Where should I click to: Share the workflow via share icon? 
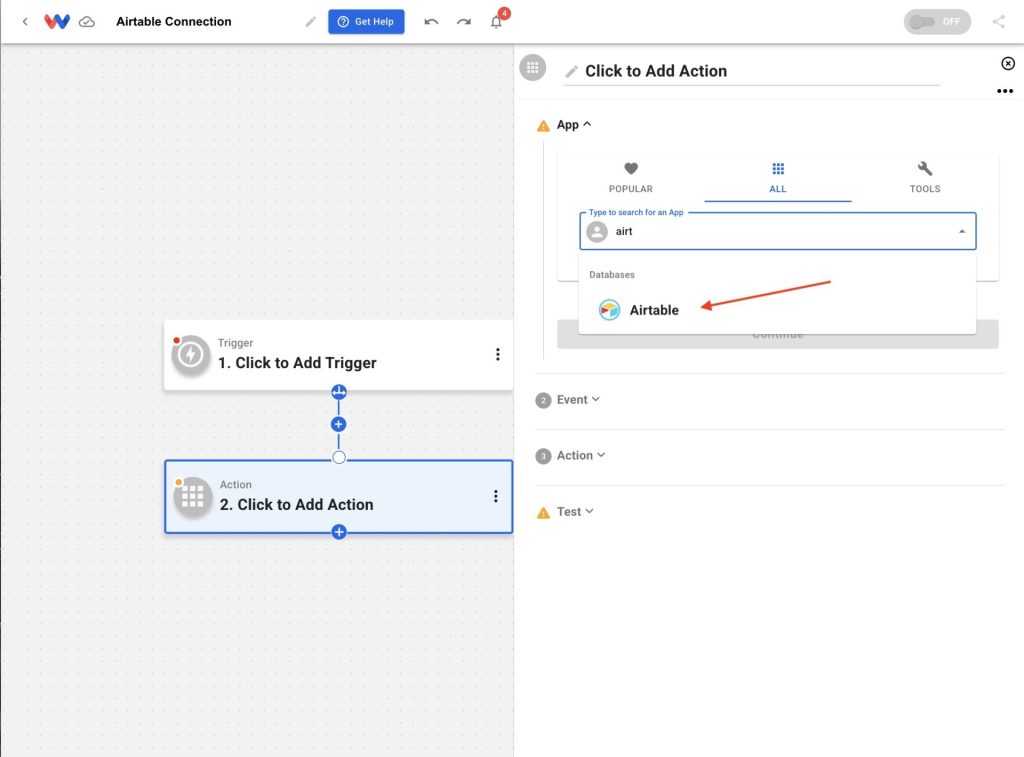(999, 22)
